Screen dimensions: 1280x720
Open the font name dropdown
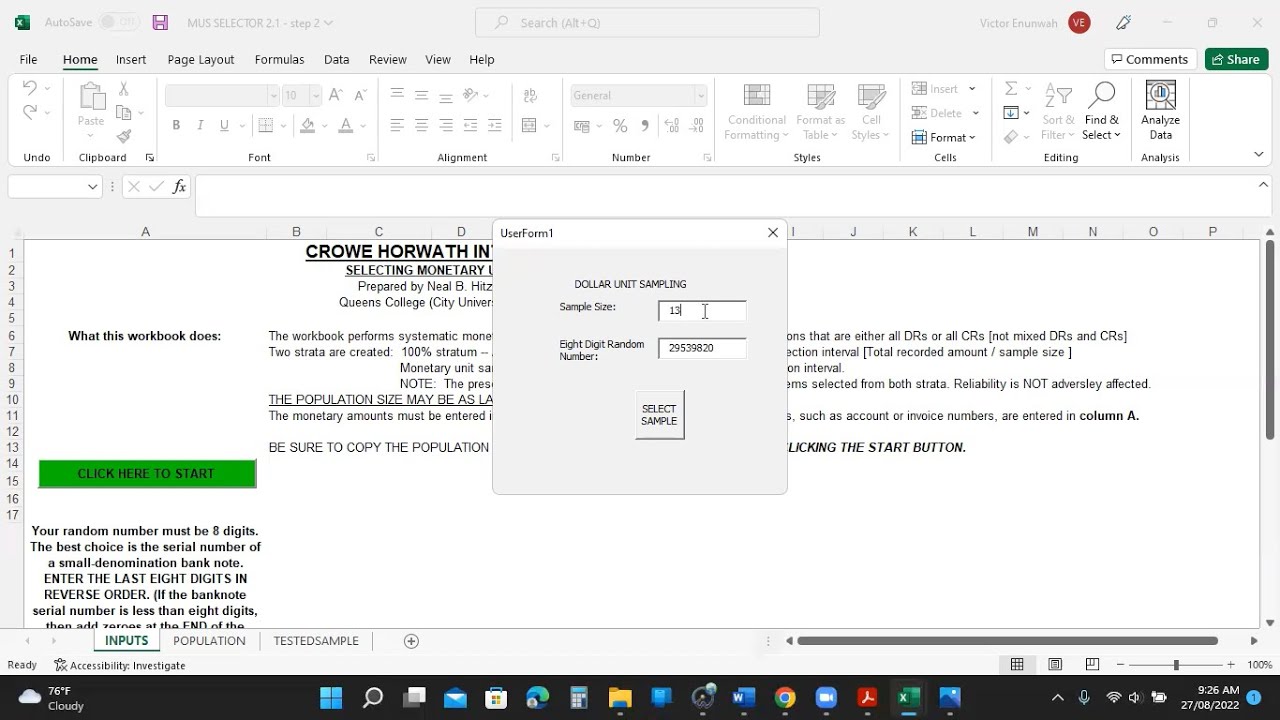(x=273, y=95)
